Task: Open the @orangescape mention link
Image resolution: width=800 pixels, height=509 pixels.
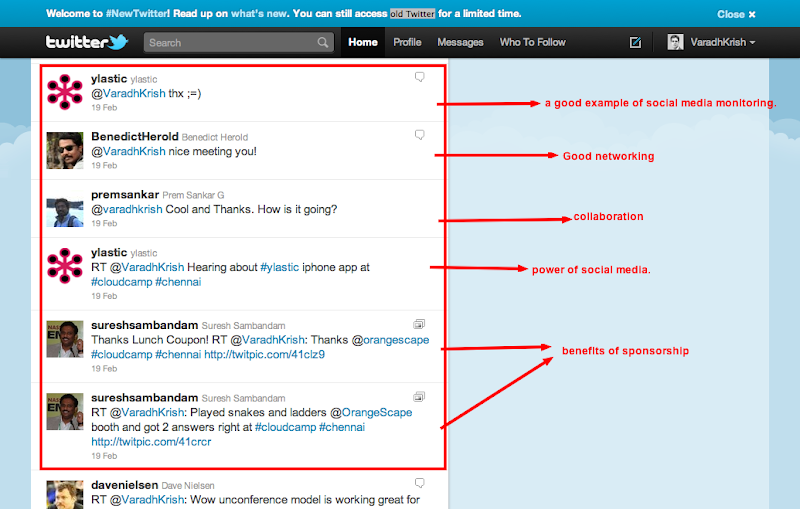Action: [x=390, y=340]
